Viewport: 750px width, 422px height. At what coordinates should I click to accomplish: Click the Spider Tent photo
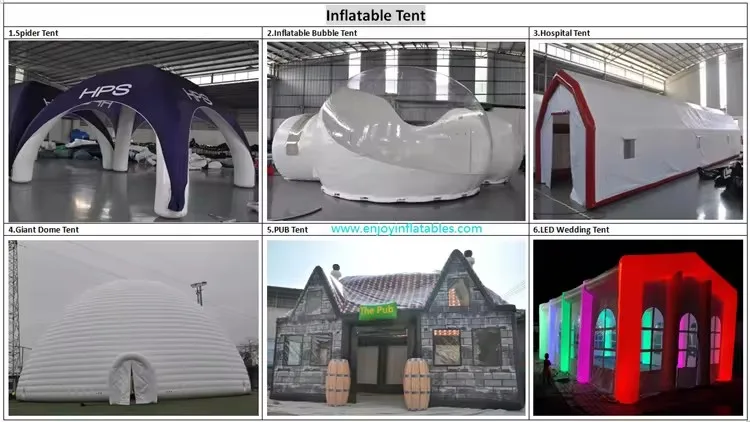[133, 131]
